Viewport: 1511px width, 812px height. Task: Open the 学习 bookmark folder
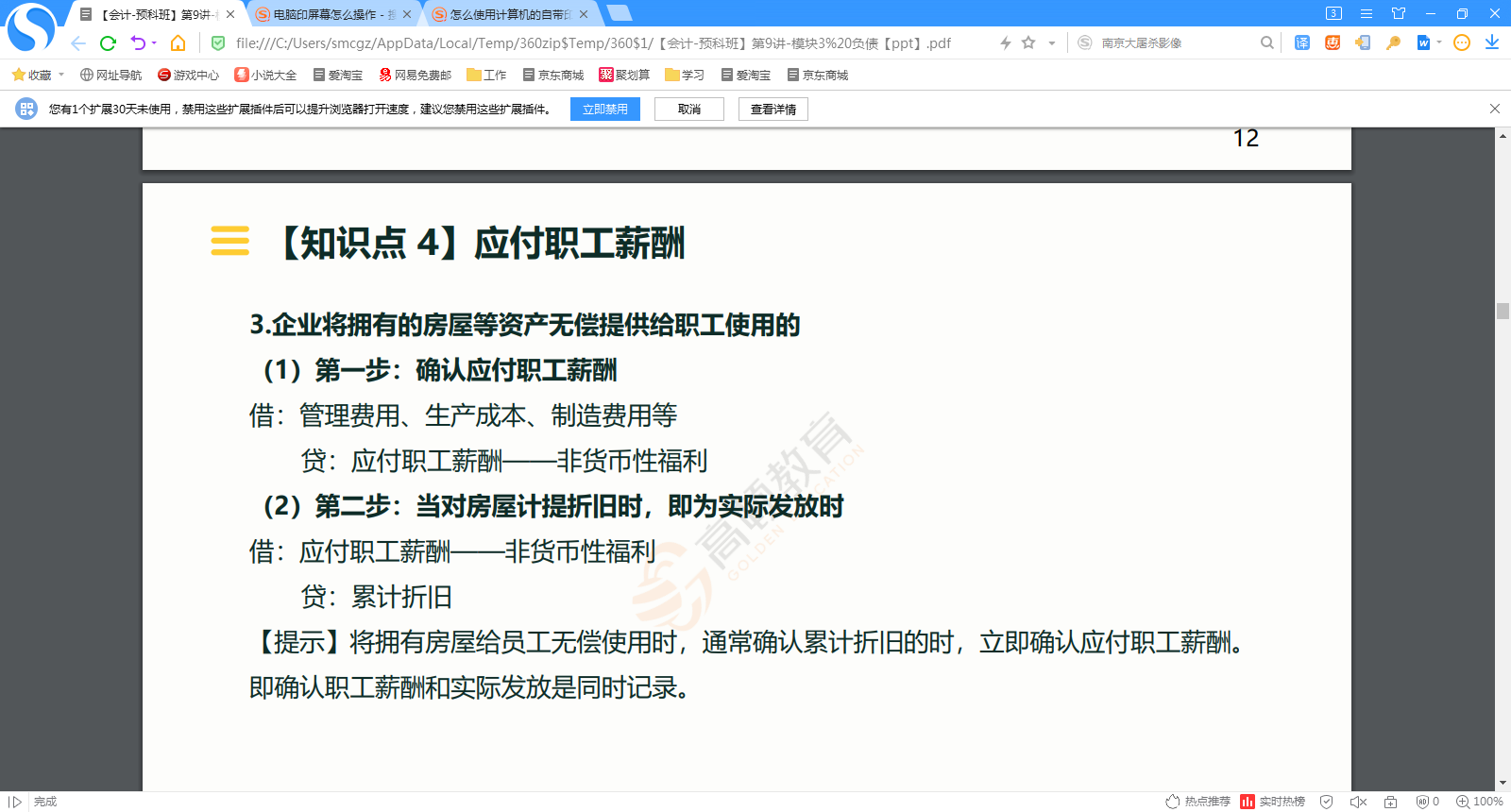[x=685, y=75]
